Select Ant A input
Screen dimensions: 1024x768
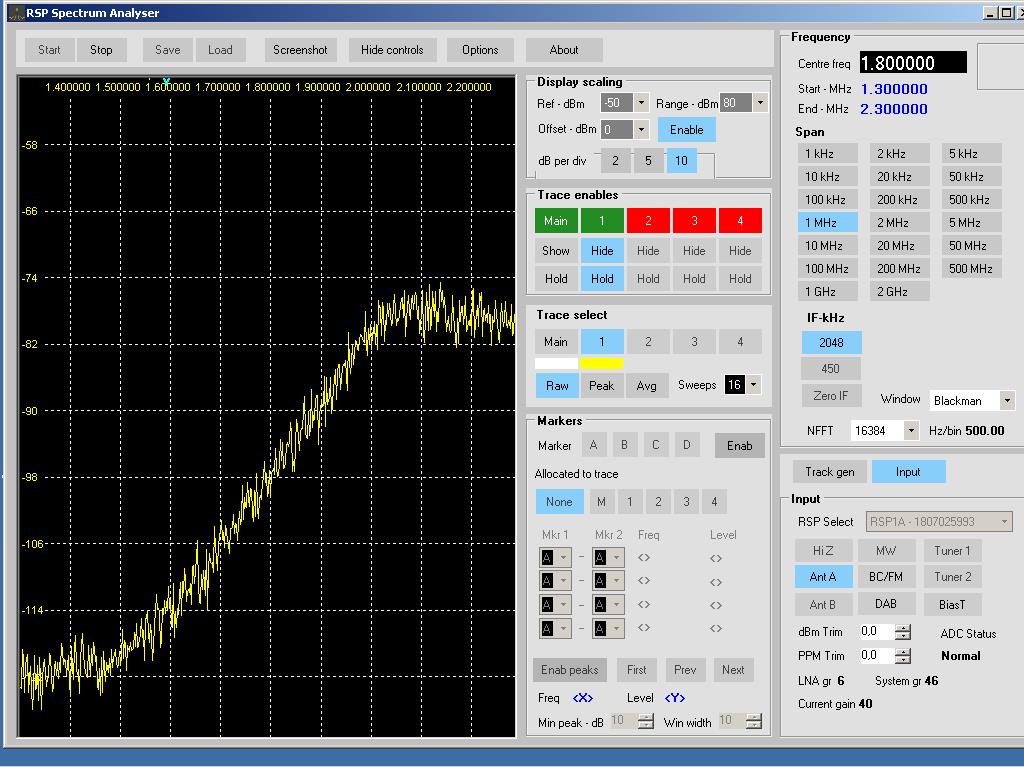tap(824, 577)
